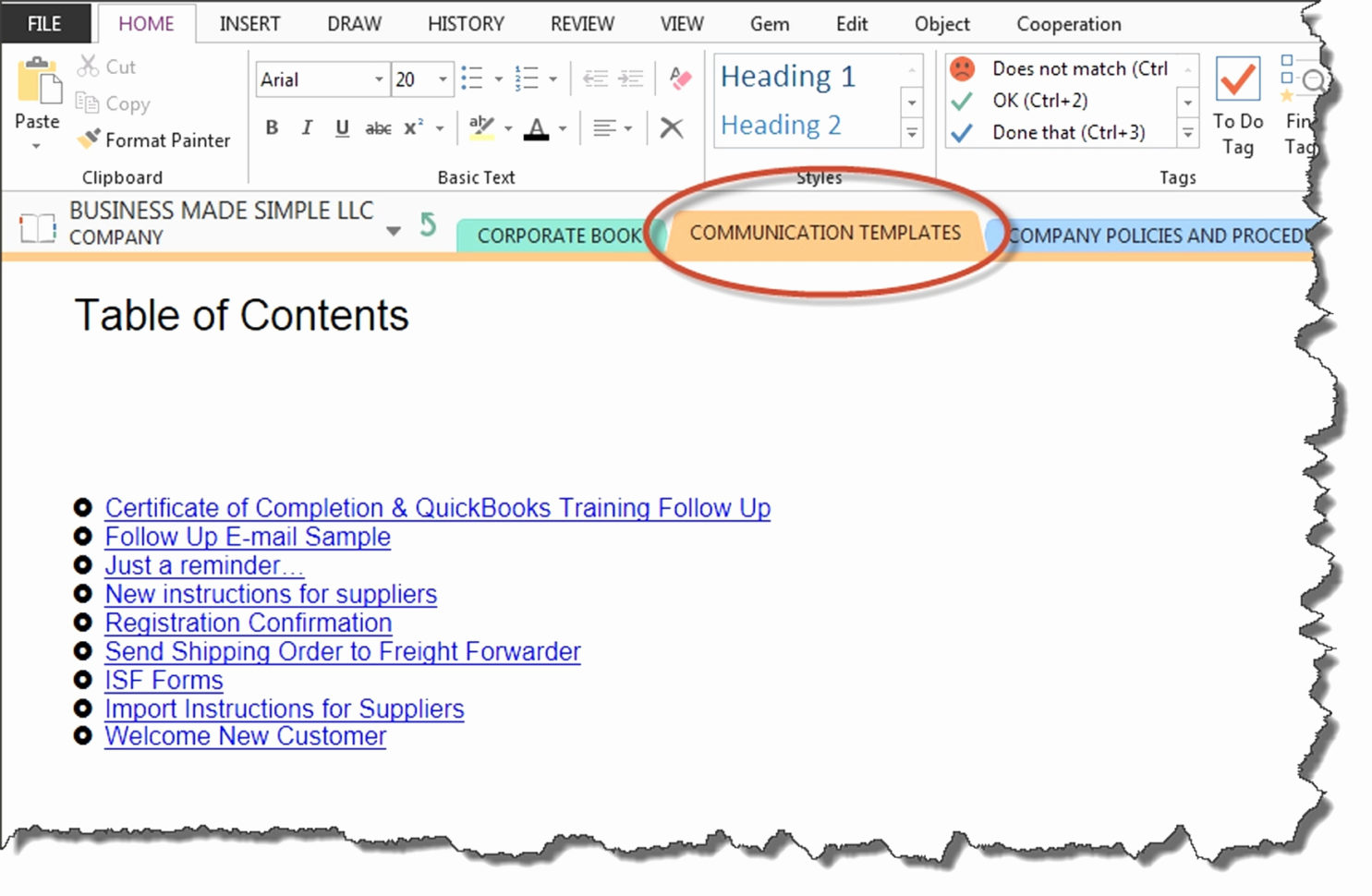Apply underline formatting

click(342, 127)
